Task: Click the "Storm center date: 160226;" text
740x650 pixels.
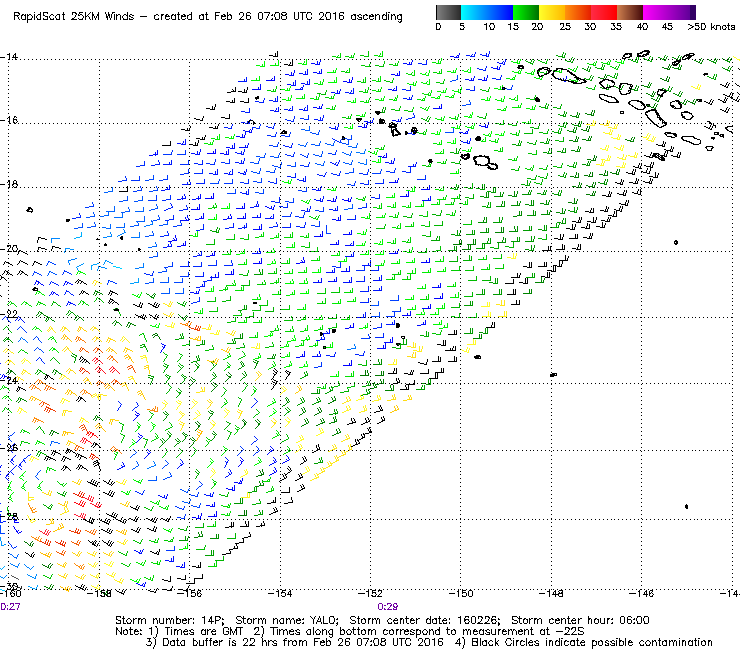Action: [x=425, y=620]
